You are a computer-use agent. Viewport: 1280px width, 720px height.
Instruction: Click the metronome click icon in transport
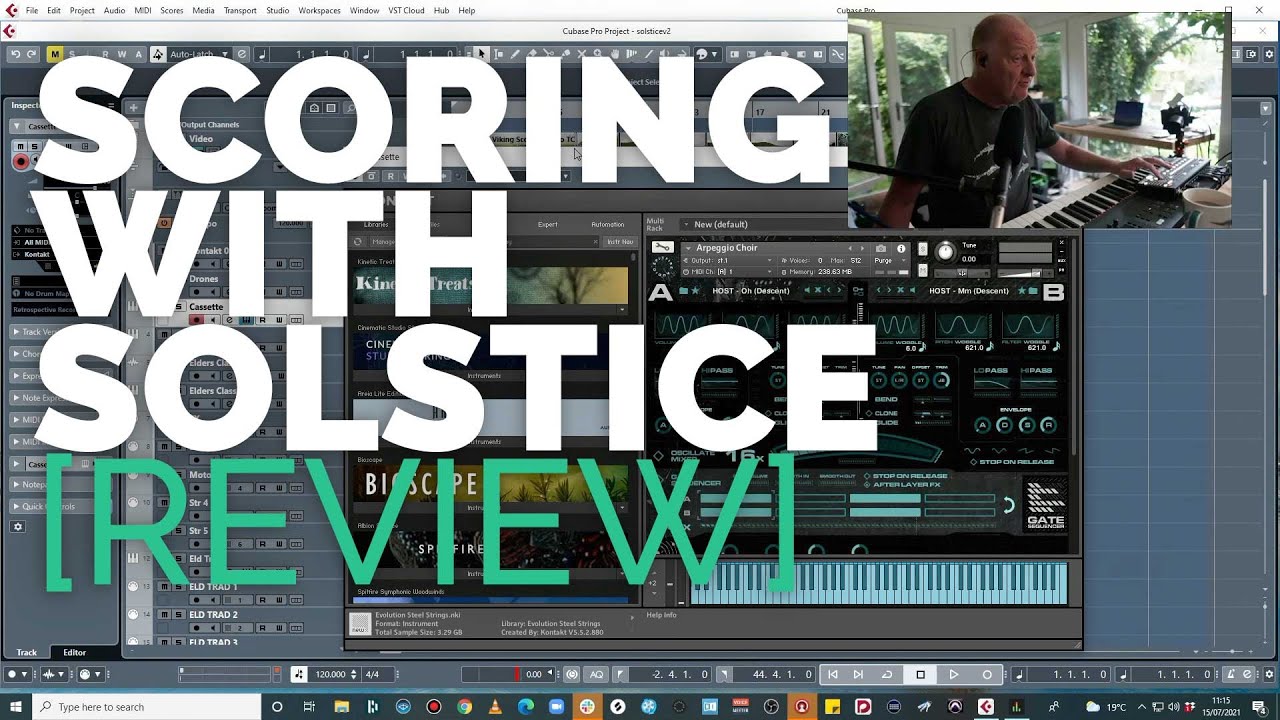1232,674
